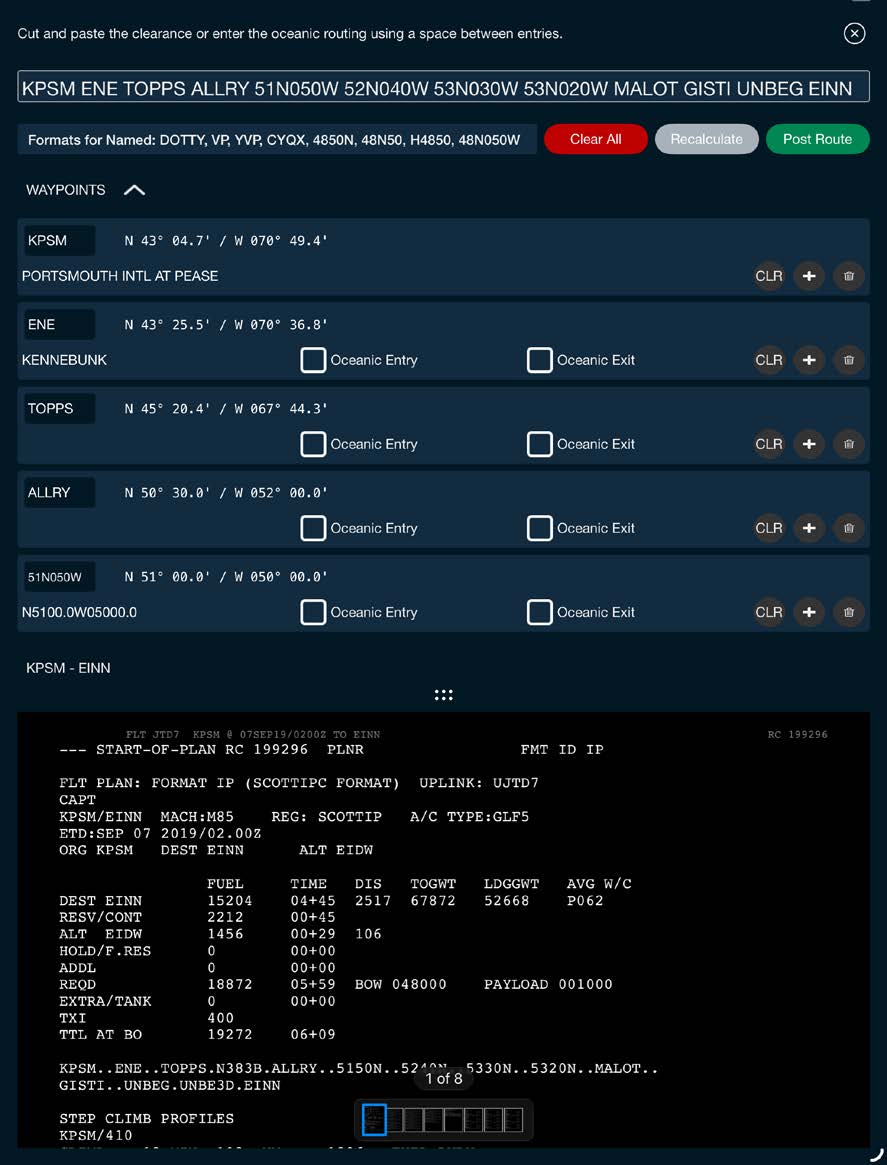Click the KENNEBUNK waypoint description
Viewport: 887px width, 1165px height.
point(65,360)
